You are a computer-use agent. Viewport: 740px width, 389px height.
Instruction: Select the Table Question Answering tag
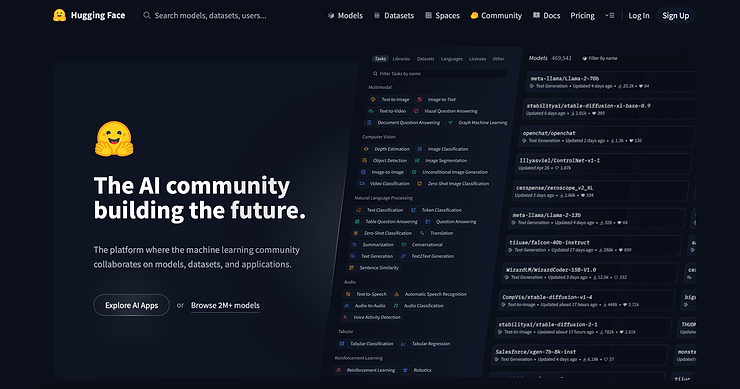tap(386, 221)
